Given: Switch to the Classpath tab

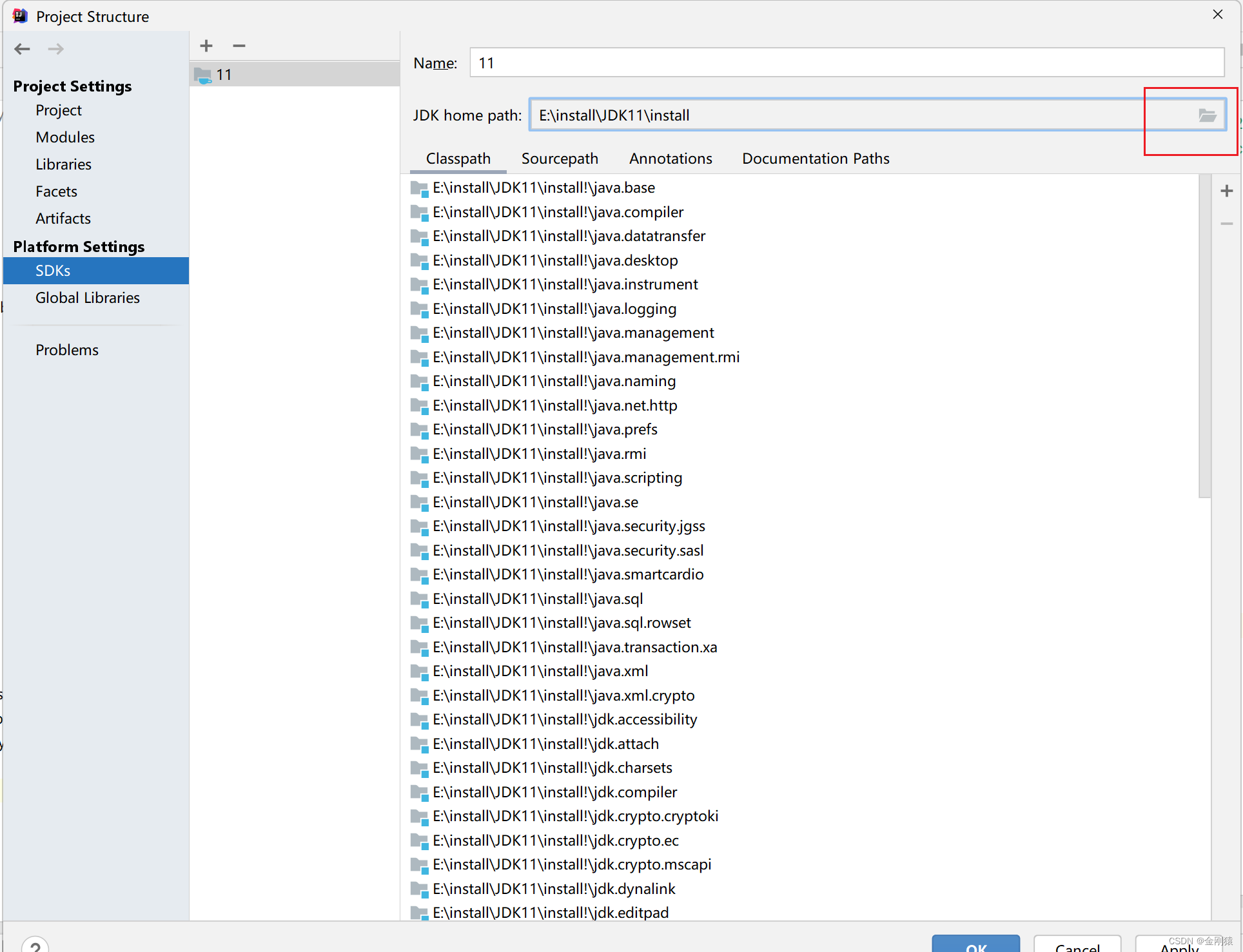Looking at the screenshot, I should coord(458,159).
